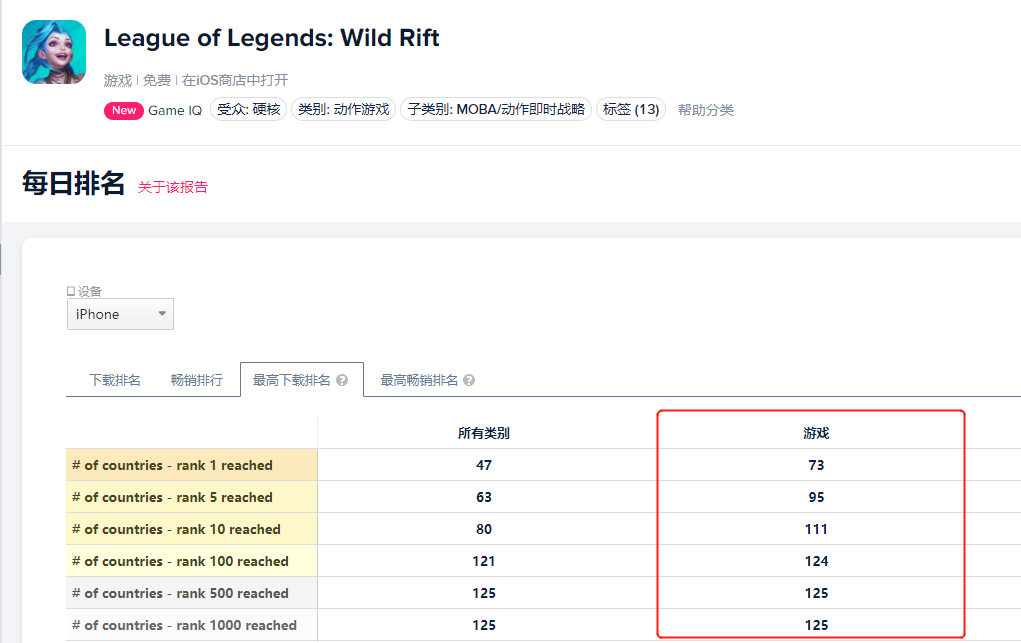Click 在iOS商店中打开 link

tap(235, 80)
